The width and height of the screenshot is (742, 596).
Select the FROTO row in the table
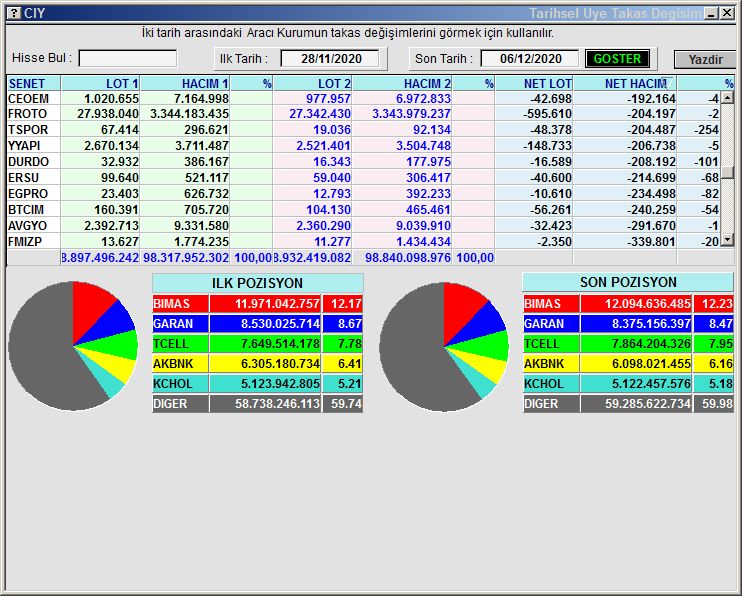[28, 114]
